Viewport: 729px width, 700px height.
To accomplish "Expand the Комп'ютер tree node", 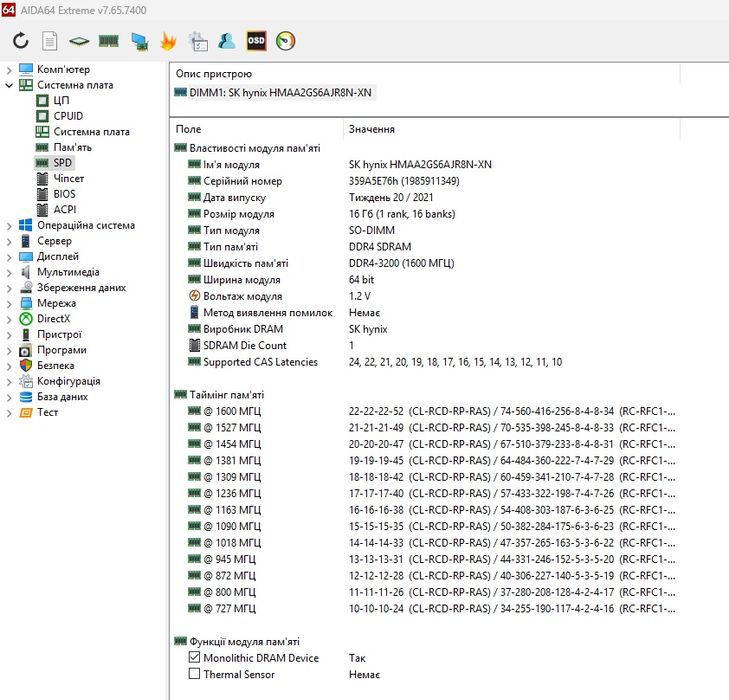I will (x=9, y=70).
